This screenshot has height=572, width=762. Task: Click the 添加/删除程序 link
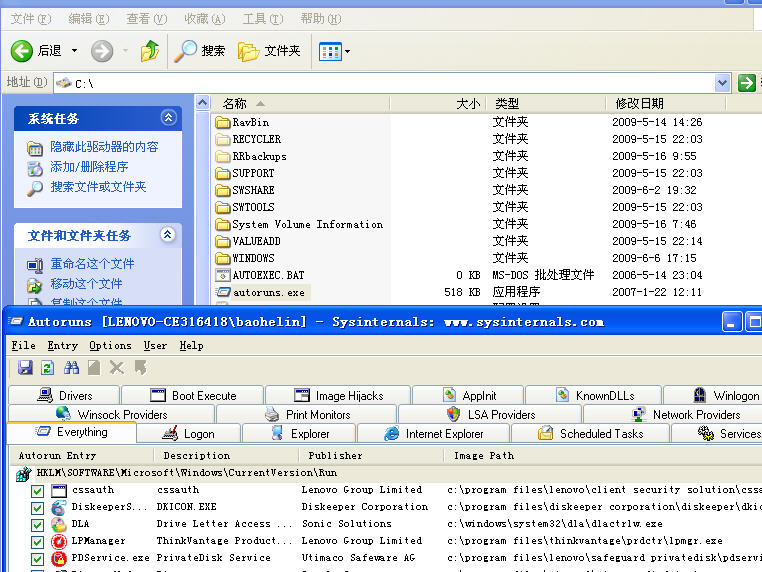pyautogui.click(x=89, y=167)
